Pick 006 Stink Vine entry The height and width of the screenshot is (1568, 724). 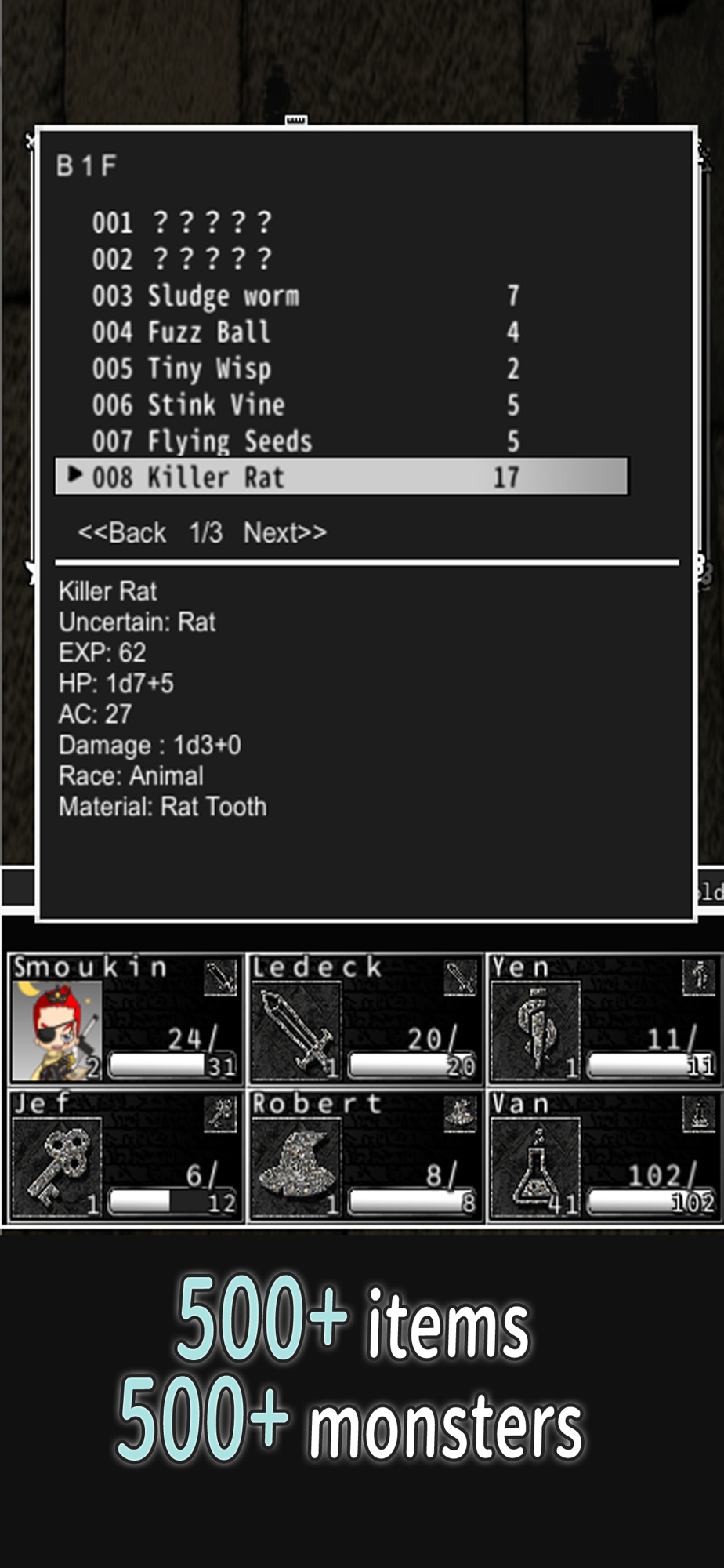[x=306, y=405]
